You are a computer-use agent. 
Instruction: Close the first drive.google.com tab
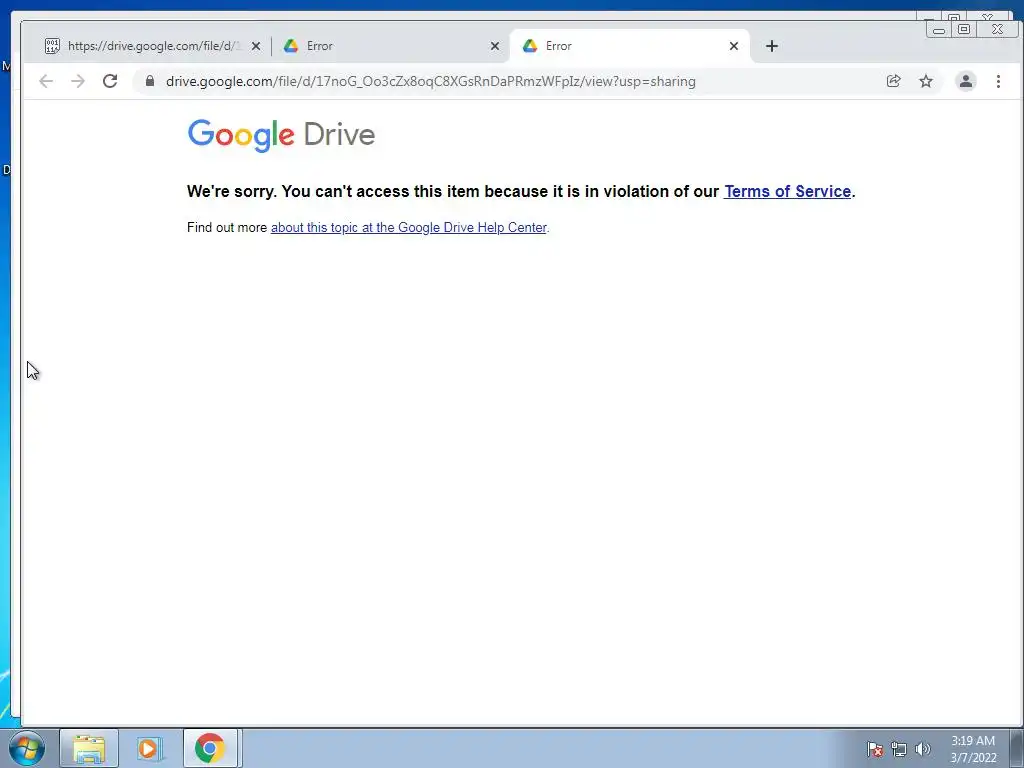(256, 46)
